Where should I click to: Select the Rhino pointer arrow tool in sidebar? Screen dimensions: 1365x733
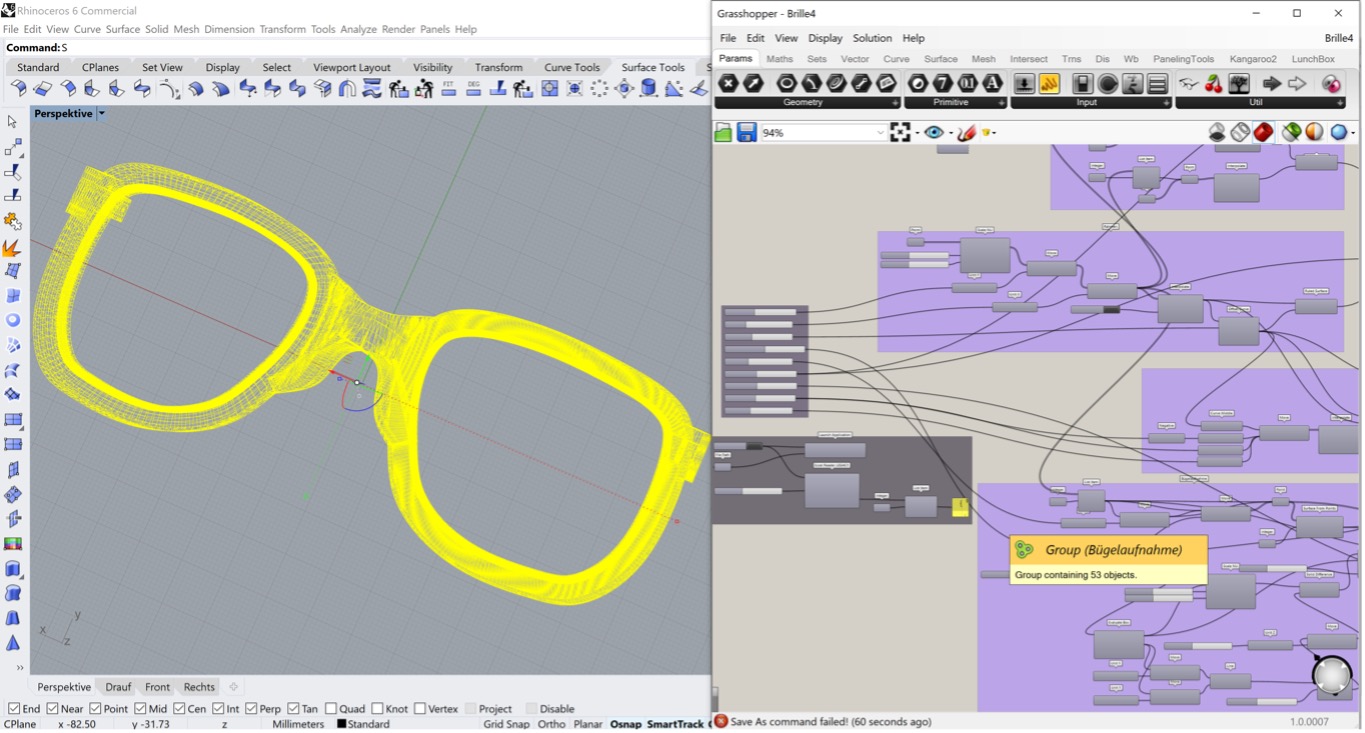(x=12, y=122)
